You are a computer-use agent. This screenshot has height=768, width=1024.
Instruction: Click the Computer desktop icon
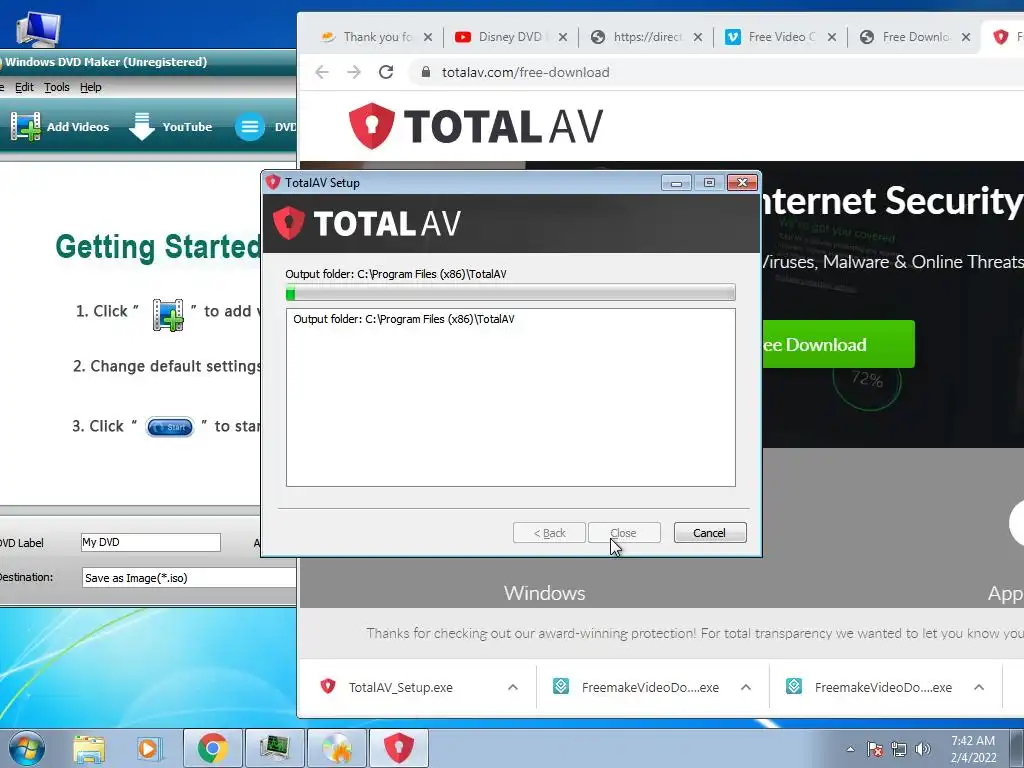point(38,28)
